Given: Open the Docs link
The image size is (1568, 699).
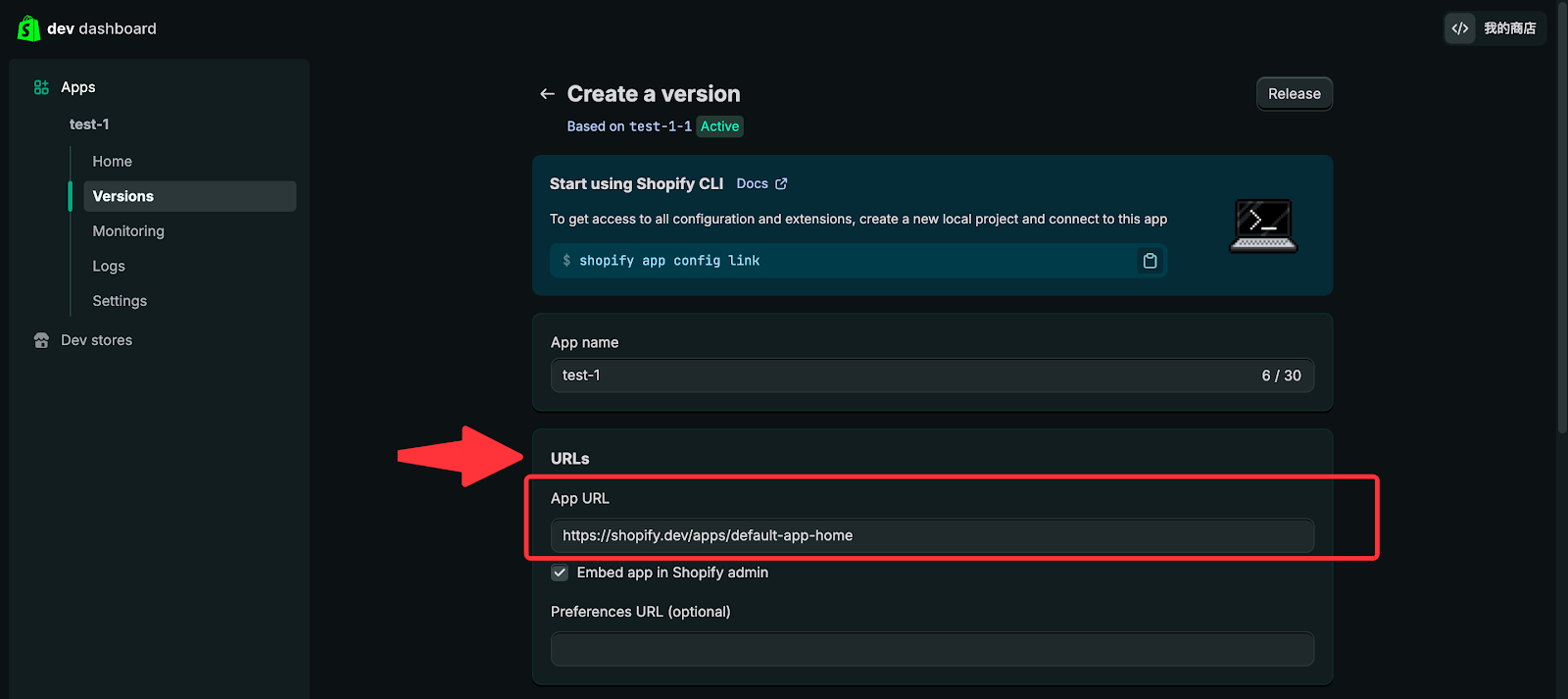Looking at the screenshot, I should coord(752,184).
